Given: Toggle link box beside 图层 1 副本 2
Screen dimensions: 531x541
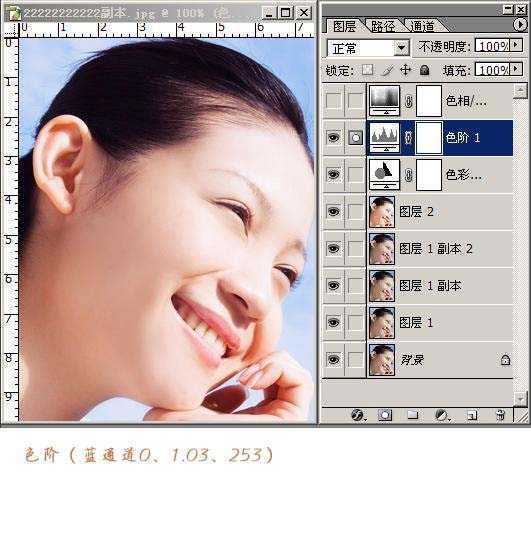Looking at the screenshot, I should tap(355, 249).
